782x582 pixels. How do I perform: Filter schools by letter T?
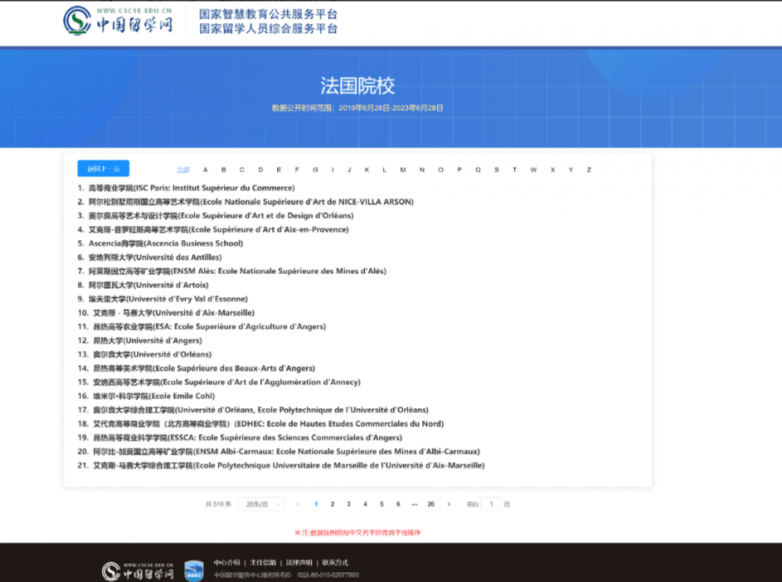514,170
